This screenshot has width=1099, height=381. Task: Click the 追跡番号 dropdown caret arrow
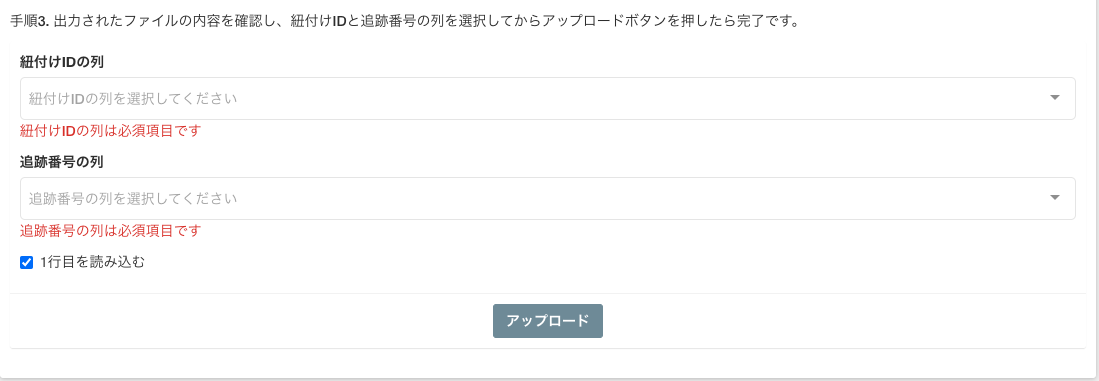click(1055, 198)
